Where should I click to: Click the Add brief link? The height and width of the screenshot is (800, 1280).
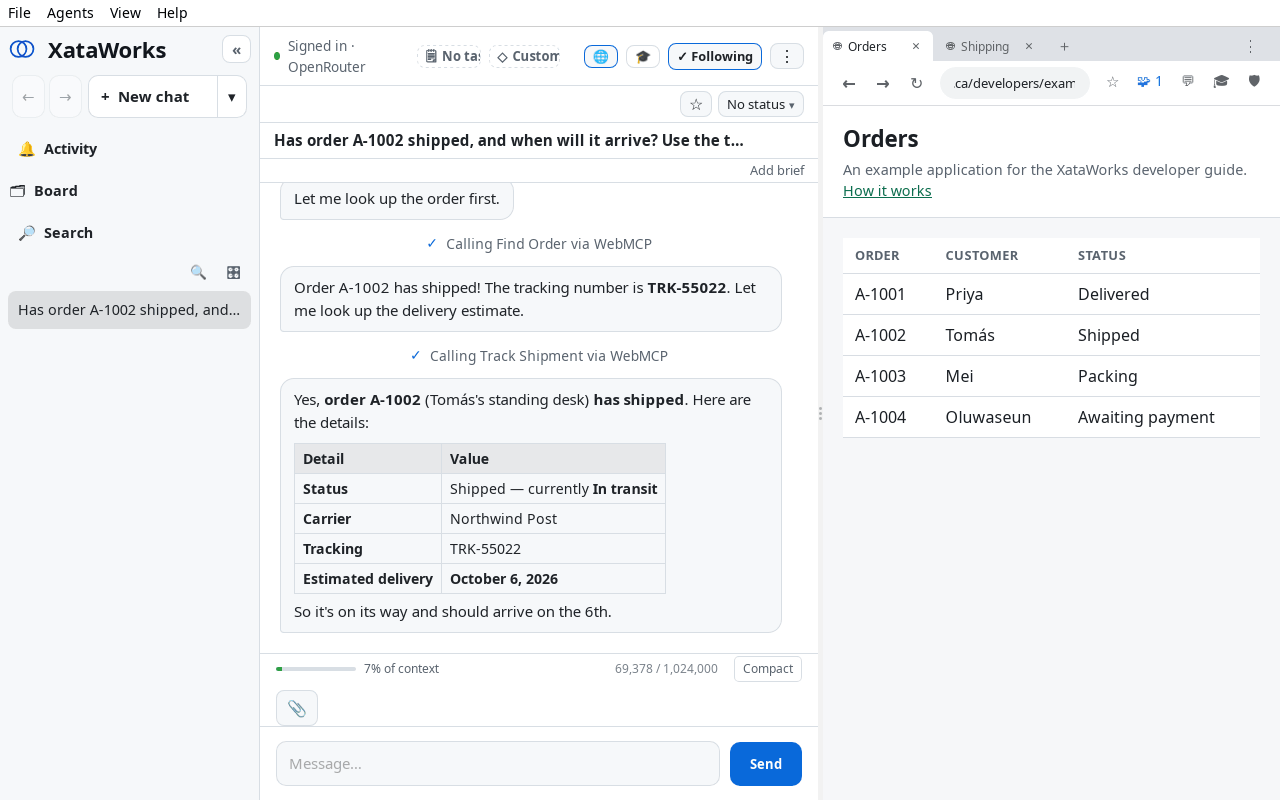(777, 171)
